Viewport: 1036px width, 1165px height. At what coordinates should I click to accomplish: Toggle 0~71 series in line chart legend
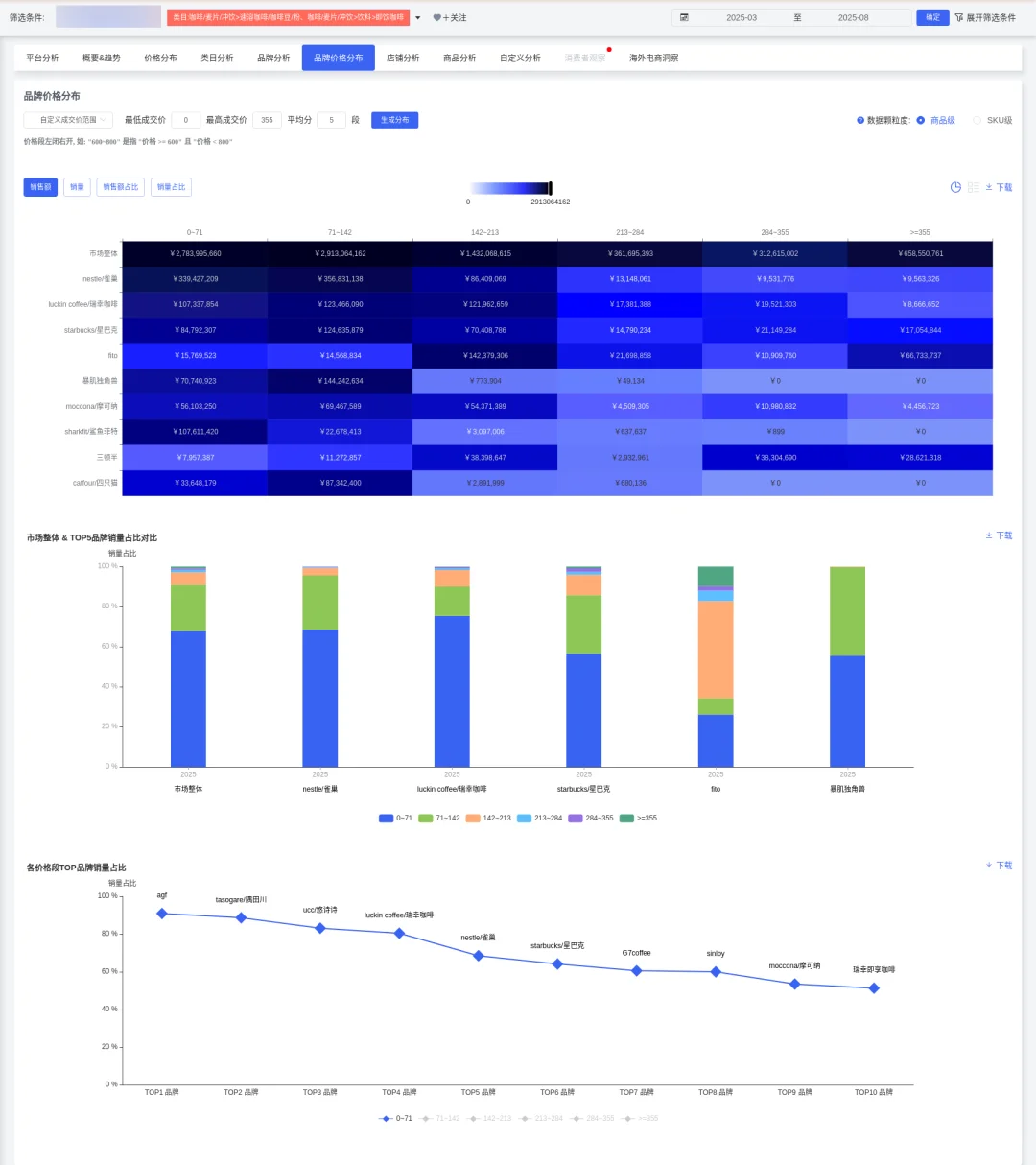pos(395,1119)
